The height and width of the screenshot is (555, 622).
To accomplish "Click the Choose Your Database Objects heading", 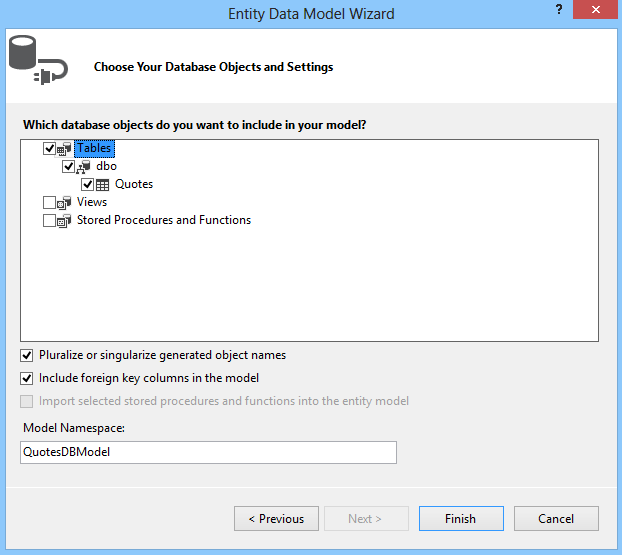I will [x=213, y=67].
